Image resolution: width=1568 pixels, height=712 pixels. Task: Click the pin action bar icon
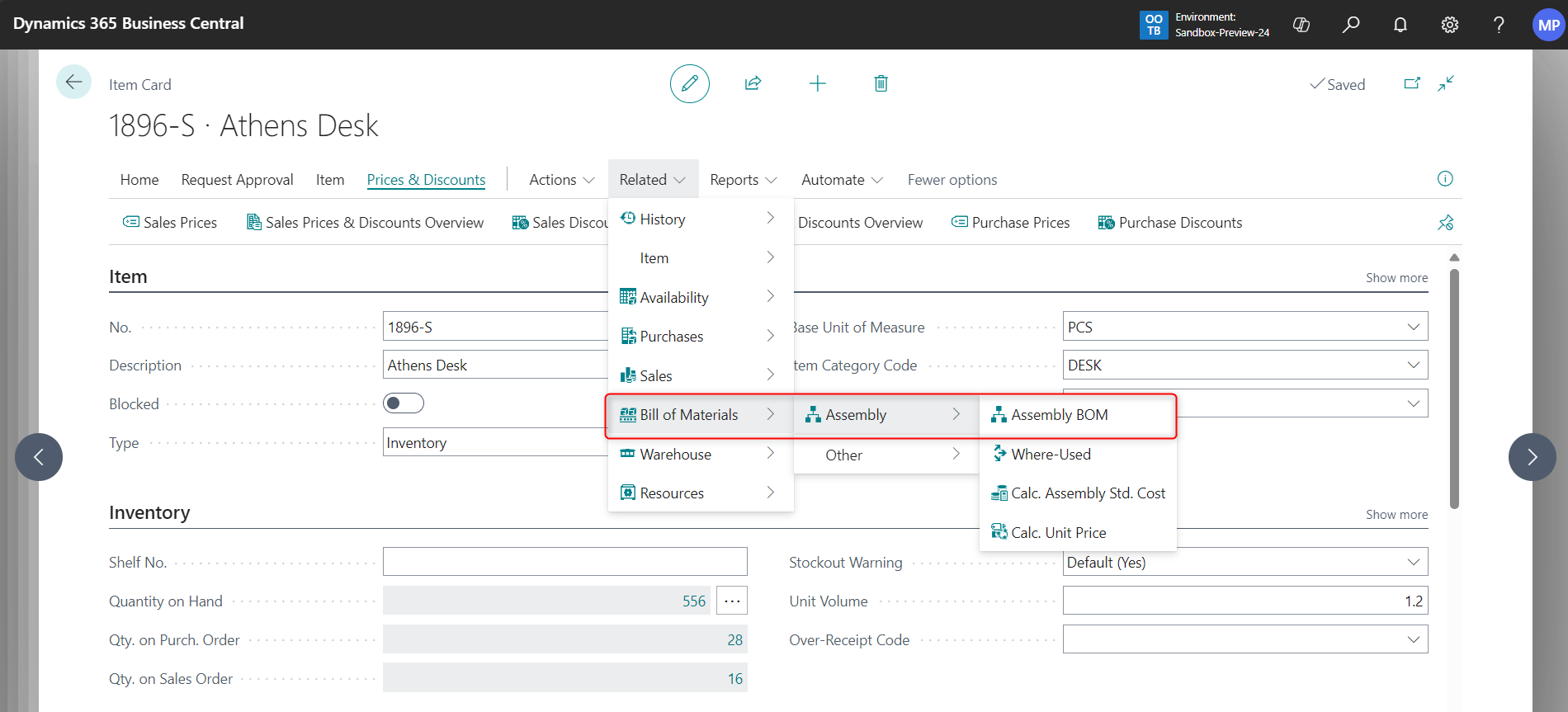(1445, 223)
